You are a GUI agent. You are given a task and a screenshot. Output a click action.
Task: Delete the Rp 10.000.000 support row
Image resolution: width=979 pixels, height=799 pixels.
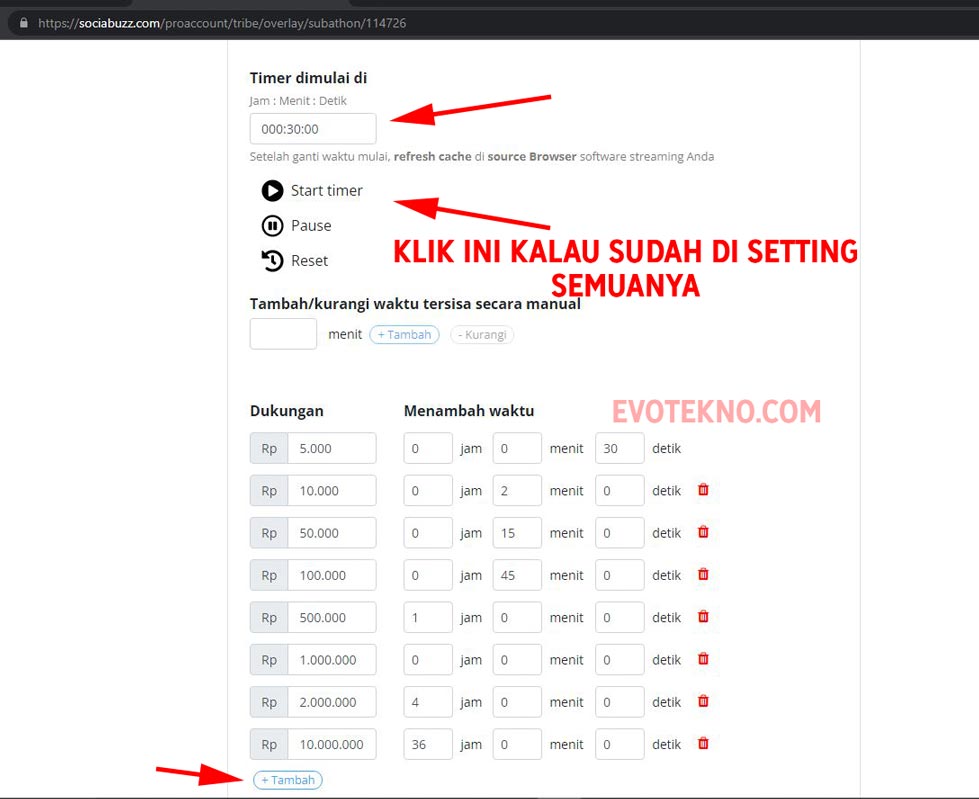click(703, 743)
